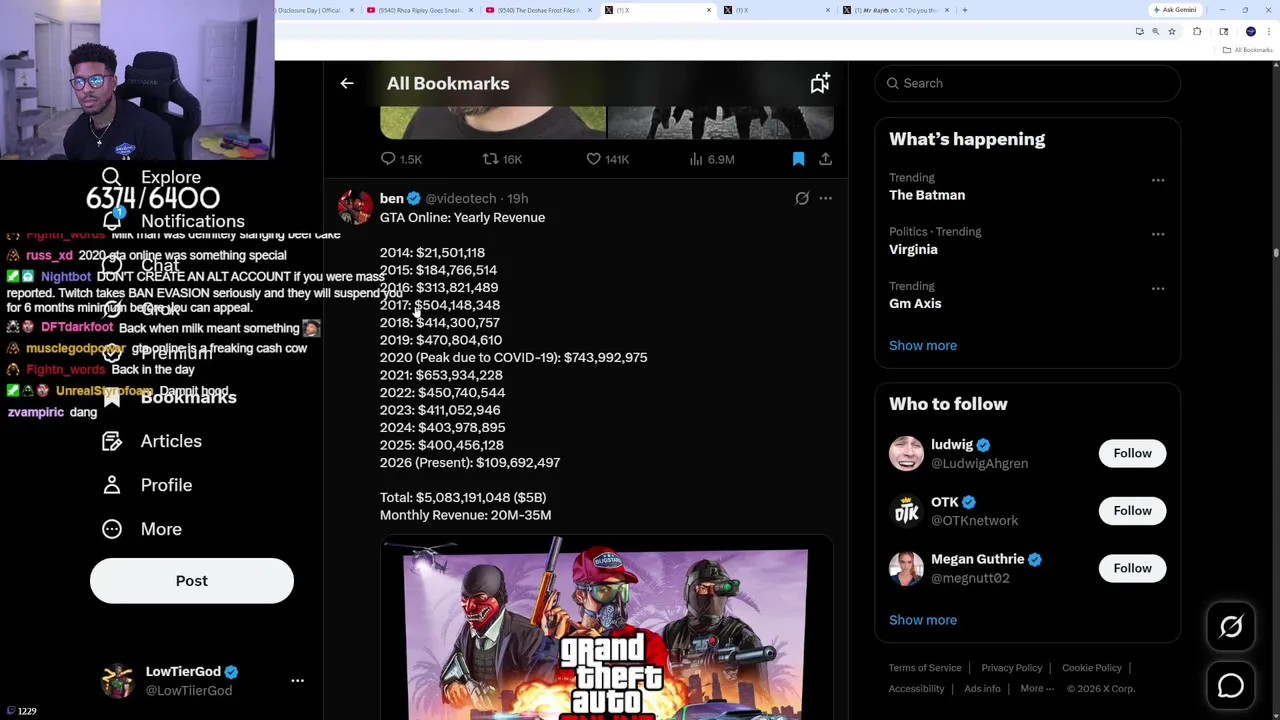This screenshot has height=720, width=1280.
Task: Open the Gm Axis trending topic
Action: coord(915,303)
